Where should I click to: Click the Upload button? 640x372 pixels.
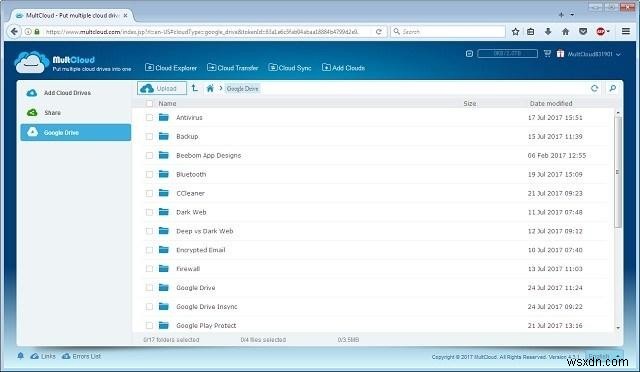tap(162, 88)
